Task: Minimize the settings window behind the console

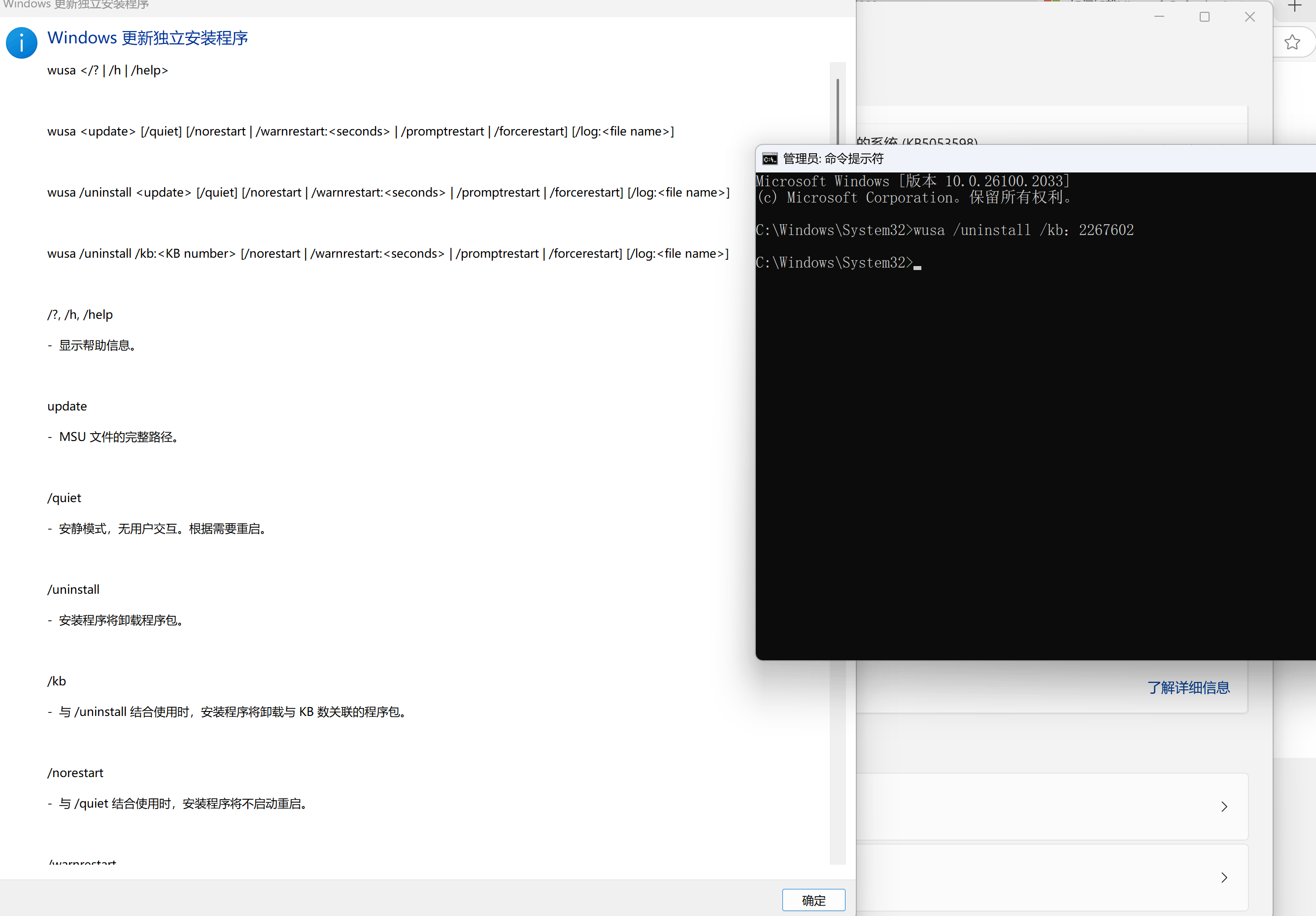Action: 1159,17
